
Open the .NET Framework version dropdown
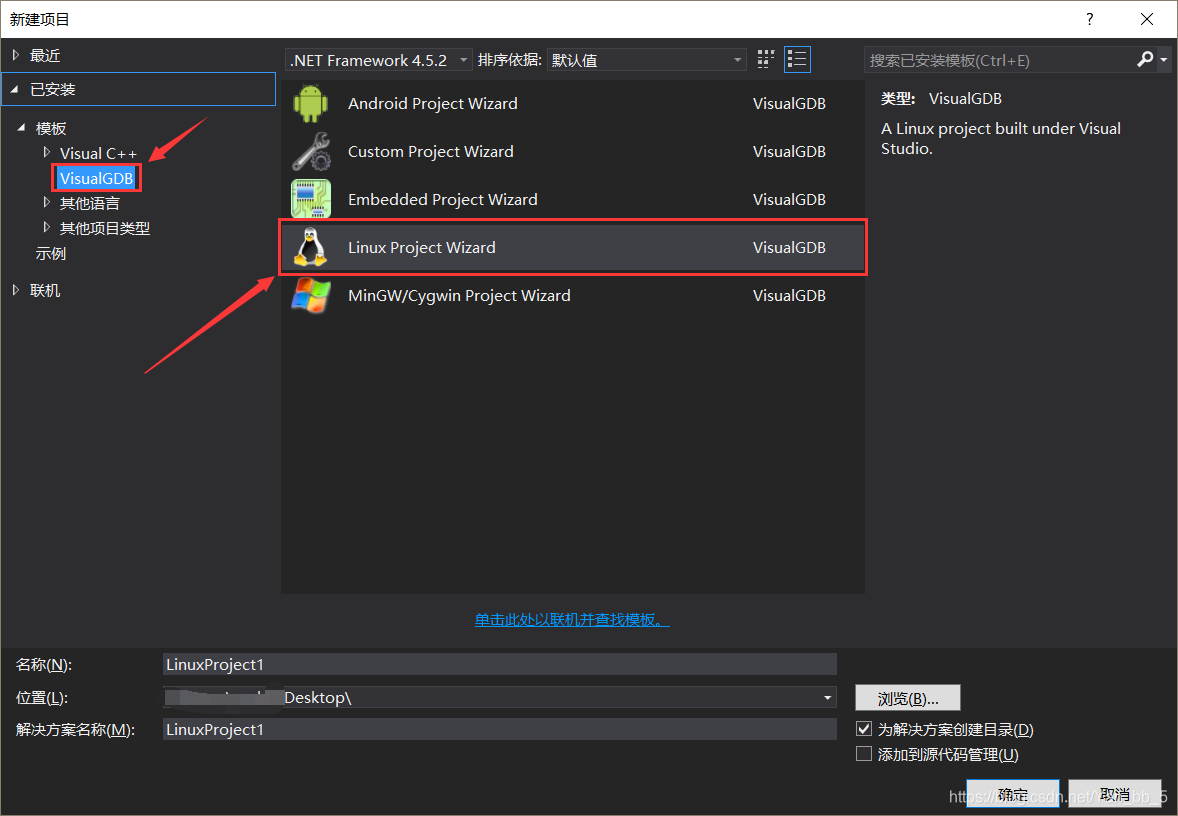coord(379,60)
